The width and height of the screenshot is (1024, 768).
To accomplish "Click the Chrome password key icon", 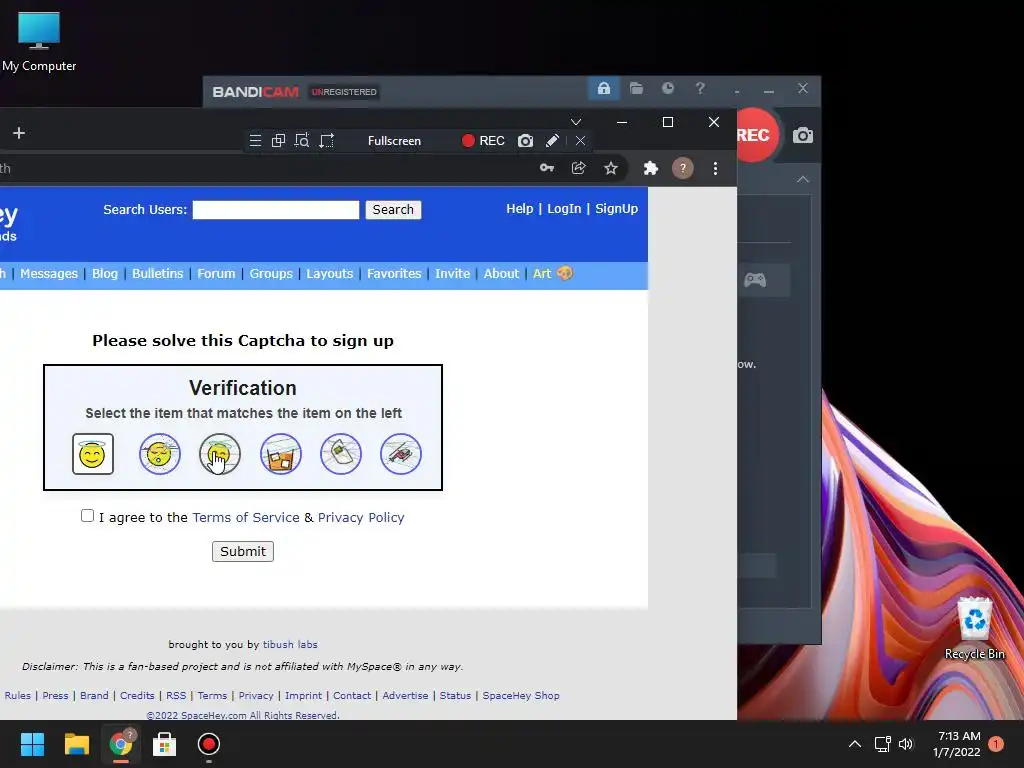I will pyautogui.click(x=547, y=168).
